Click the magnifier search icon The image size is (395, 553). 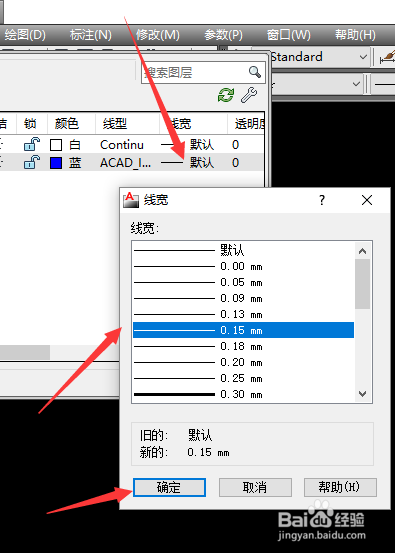(x=255, y=72)
